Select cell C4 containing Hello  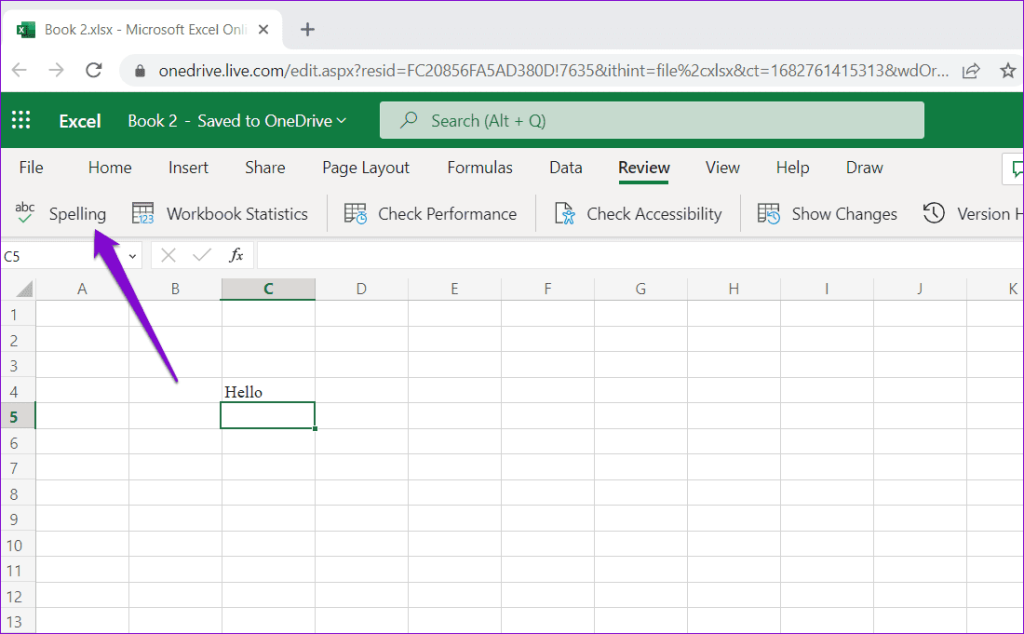[267, 391]
